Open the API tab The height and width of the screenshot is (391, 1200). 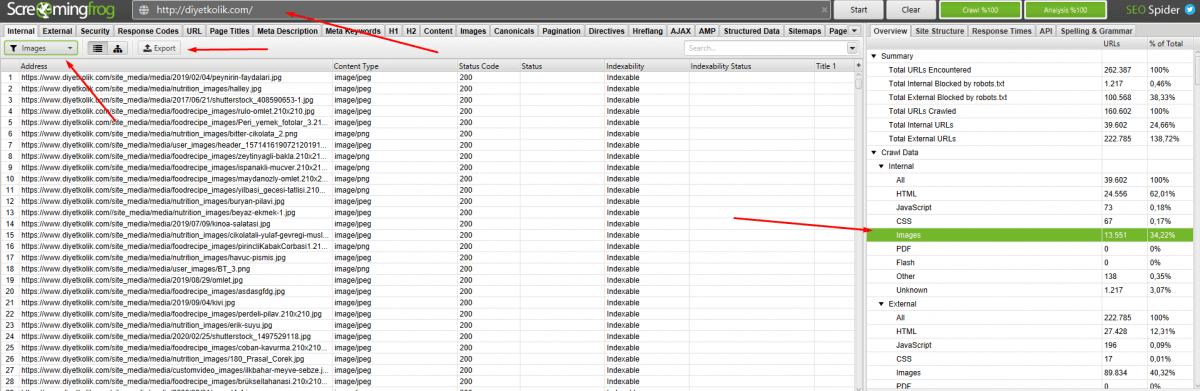(x=1046, y=31)
